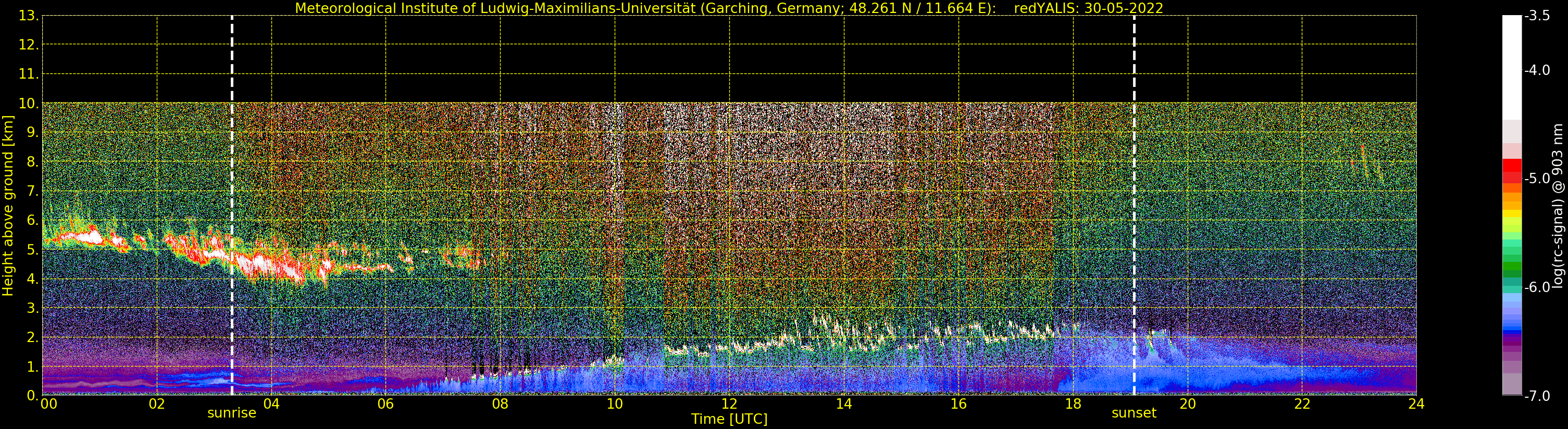Click the '06' tick on the time axis
Viewport: 1568px width, 429px height.
pyautogui.click(x=386, y=404)
